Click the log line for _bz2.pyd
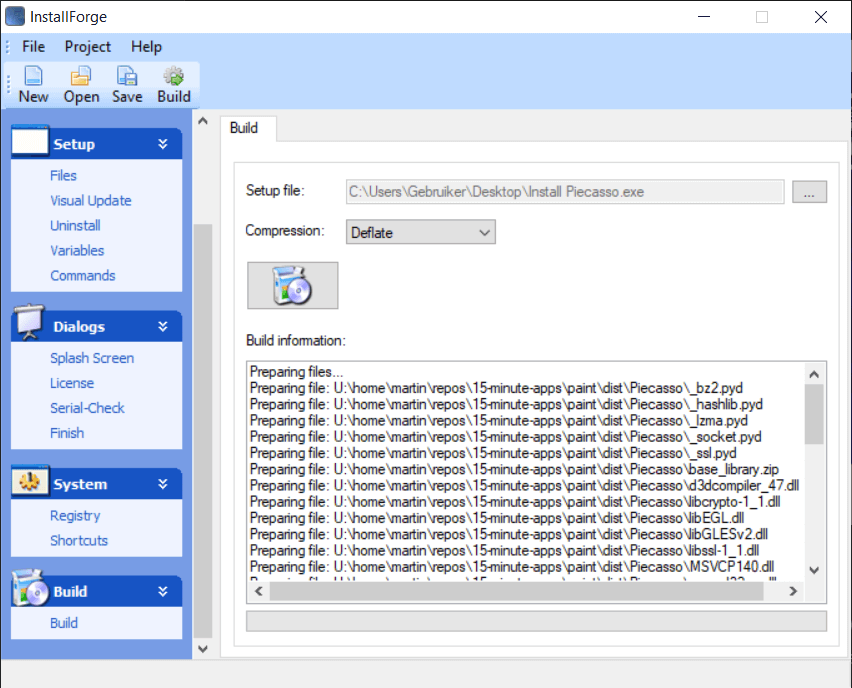 tap(496, 388)
